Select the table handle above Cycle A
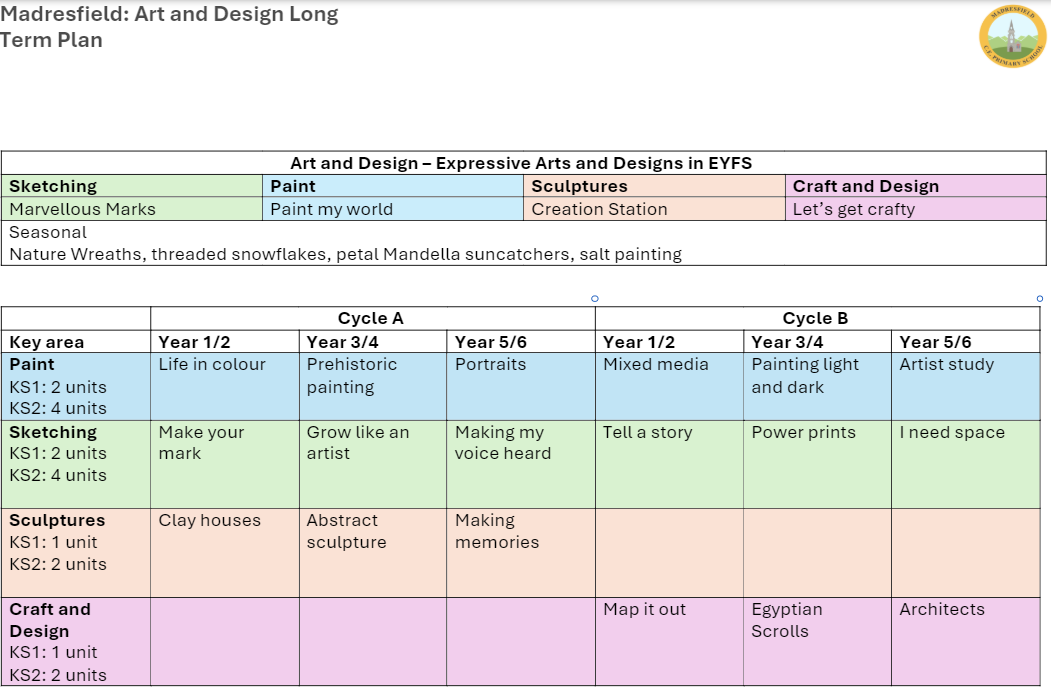Viewport: 1051px width, 691px height. click(x=595, y=298)
